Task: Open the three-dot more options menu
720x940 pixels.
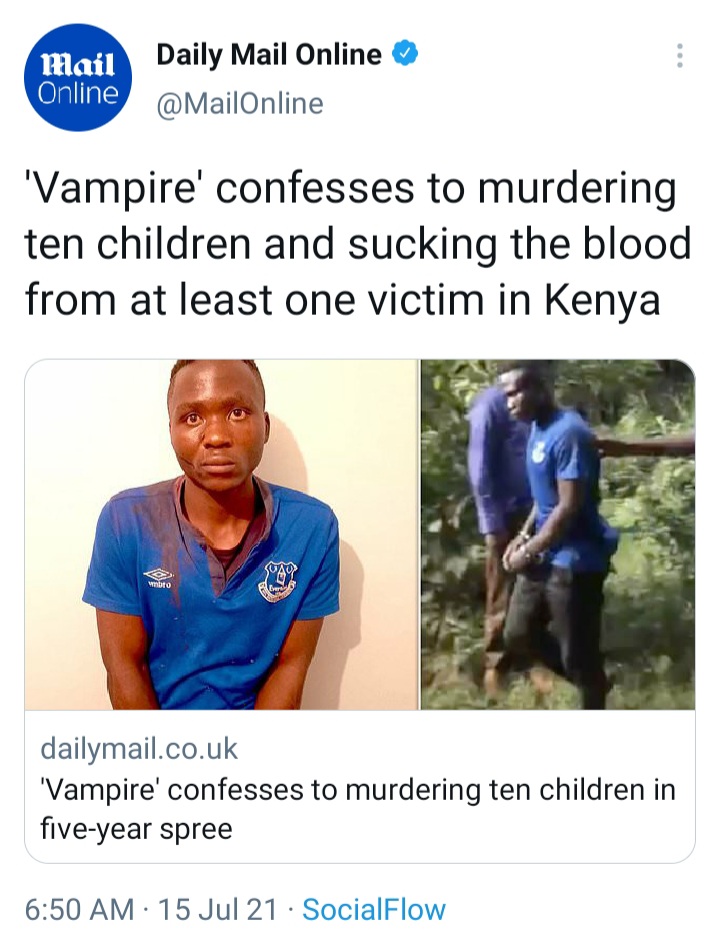Action: (679, 56)
